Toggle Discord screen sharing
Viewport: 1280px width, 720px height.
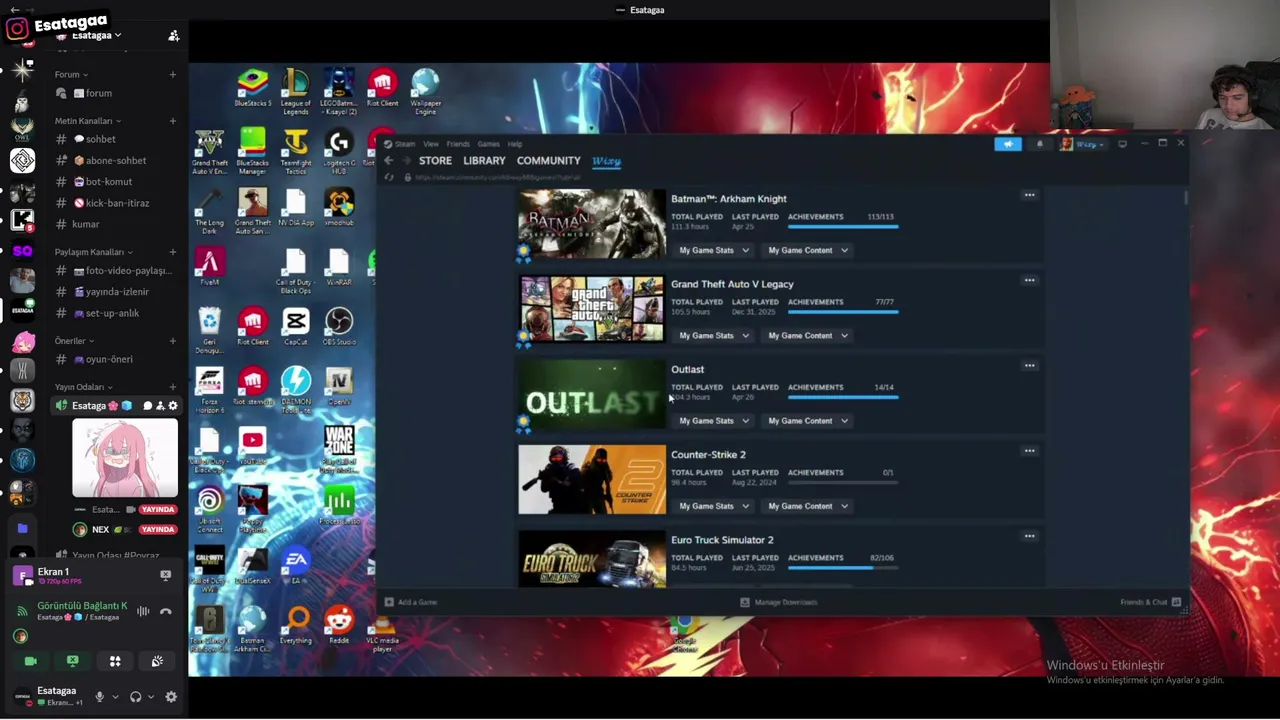tap(73, 661)
